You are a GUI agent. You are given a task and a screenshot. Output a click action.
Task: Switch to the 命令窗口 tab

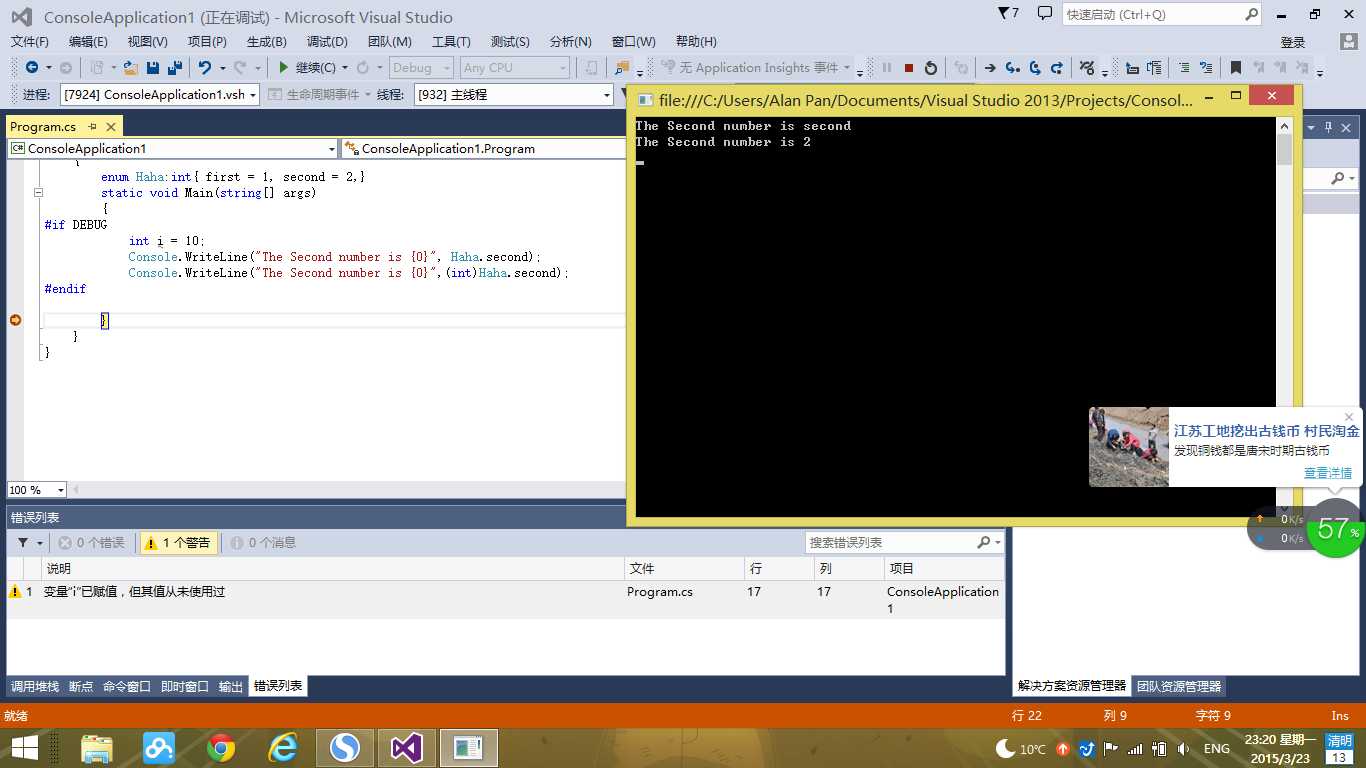[127, 687]
